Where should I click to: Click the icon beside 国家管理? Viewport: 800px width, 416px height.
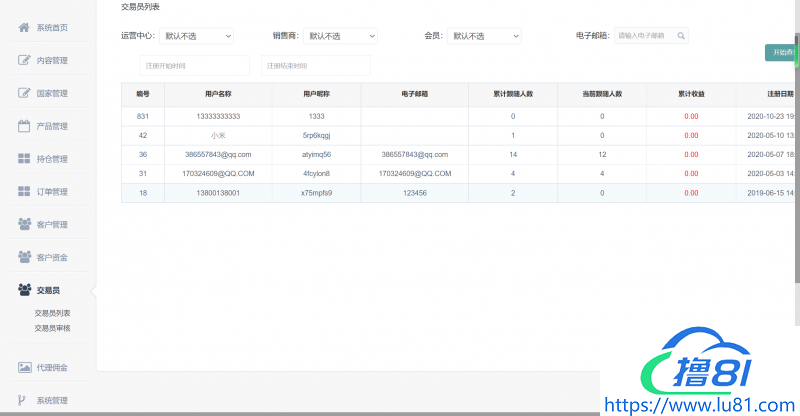tap(24, 93)
